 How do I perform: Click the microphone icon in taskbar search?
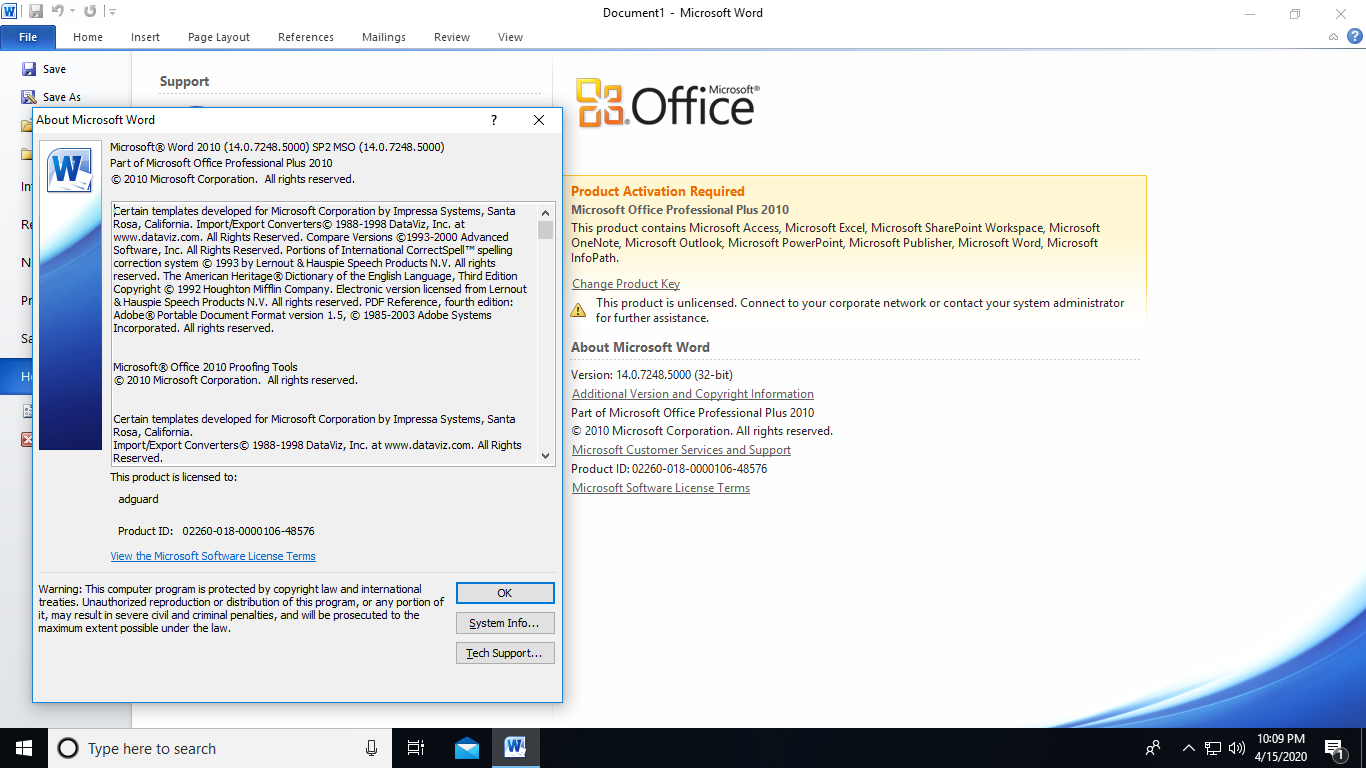371,748
